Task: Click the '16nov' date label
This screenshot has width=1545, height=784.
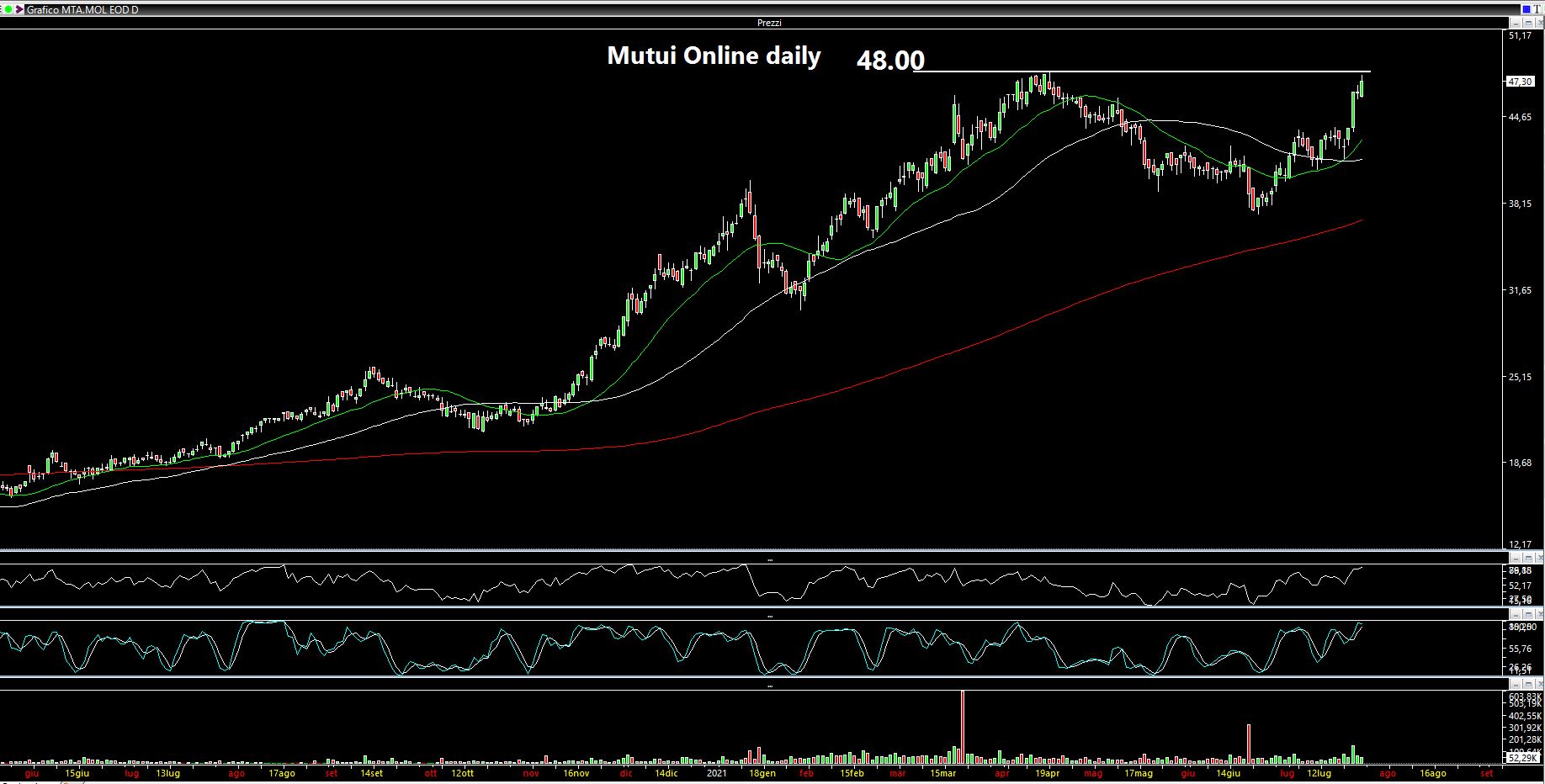Action: click(576, 773)
